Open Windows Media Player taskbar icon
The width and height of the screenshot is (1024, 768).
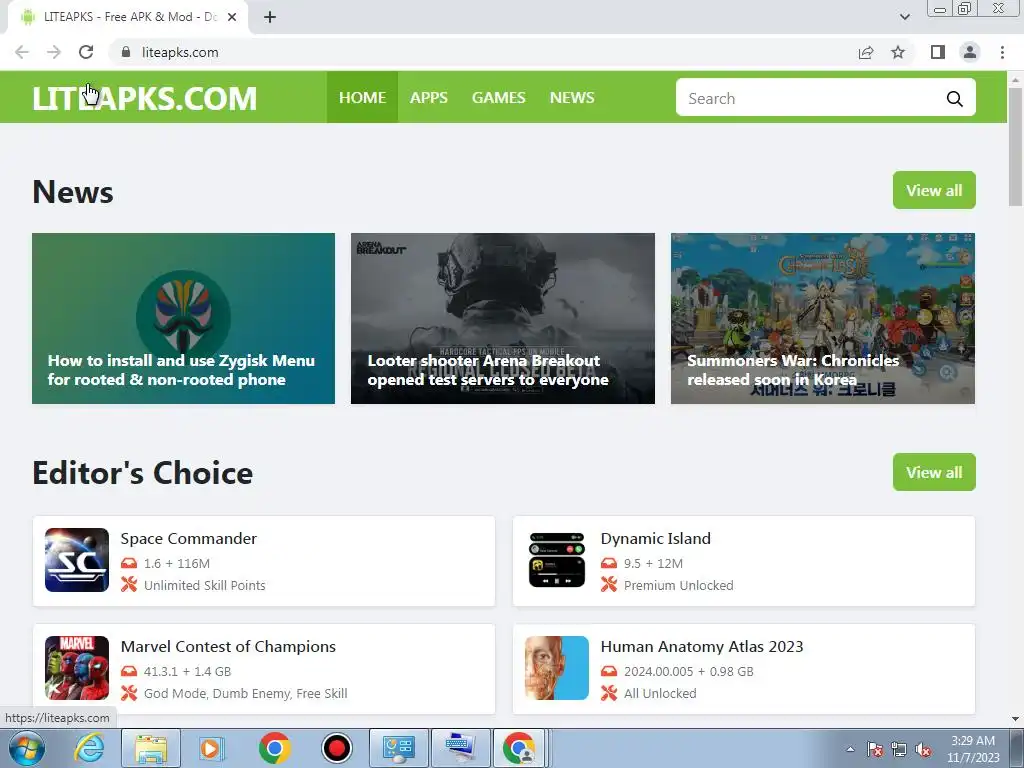tap(211, 748)
